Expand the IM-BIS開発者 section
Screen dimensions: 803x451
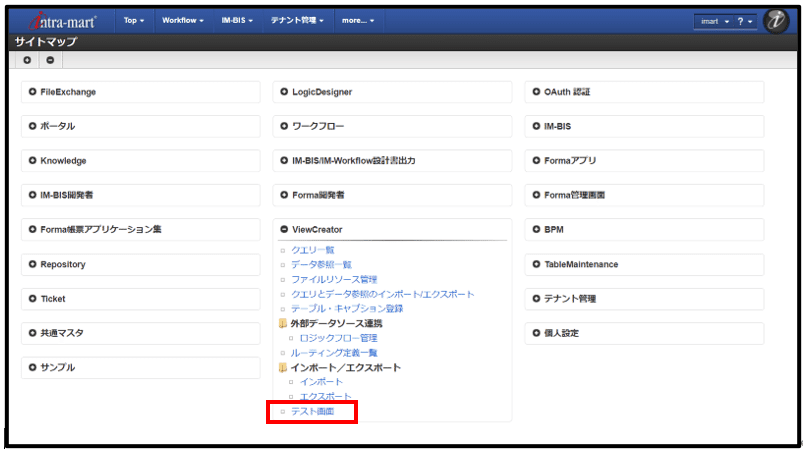pos(140,195)
